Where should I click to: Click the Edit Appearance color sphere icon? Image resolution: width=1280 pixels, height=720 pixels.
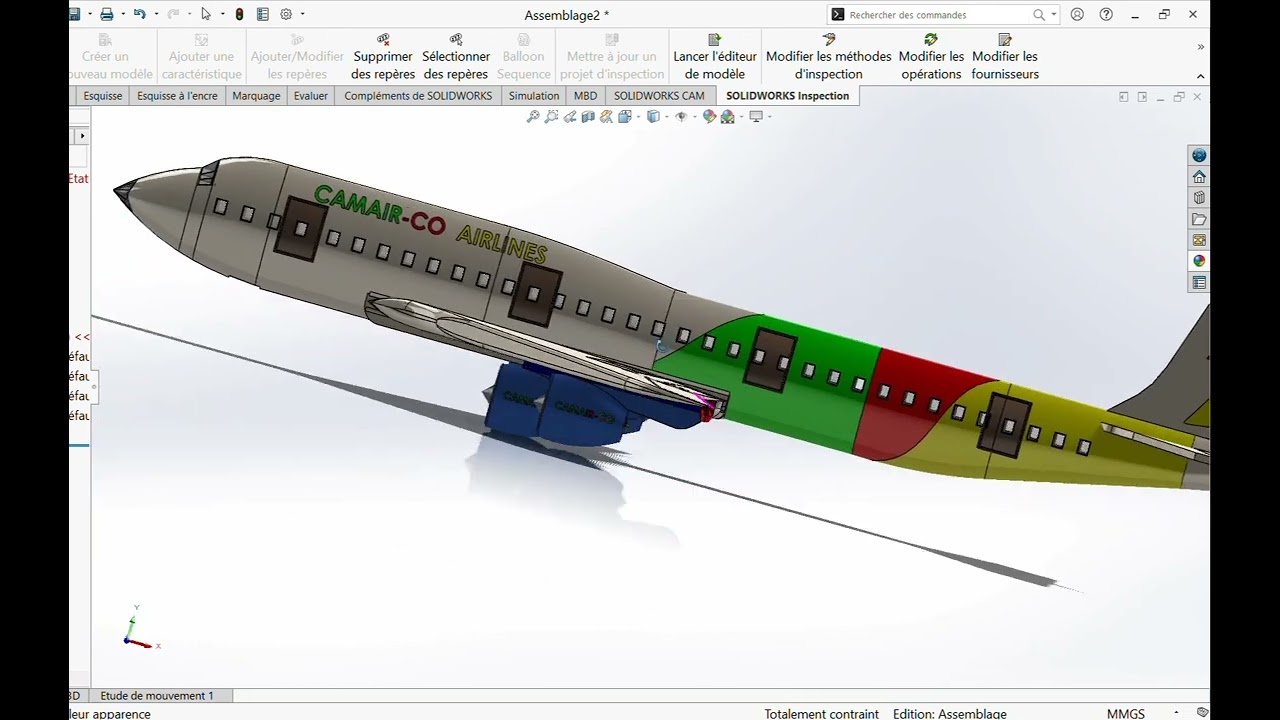click(x=709, y=117)
